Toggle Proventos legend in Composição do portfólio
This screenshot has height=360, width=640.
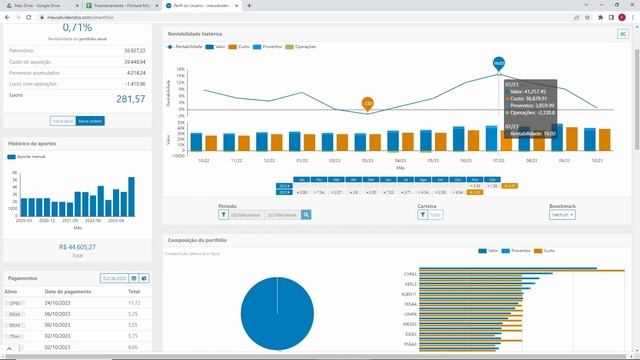tap(516, 251)
